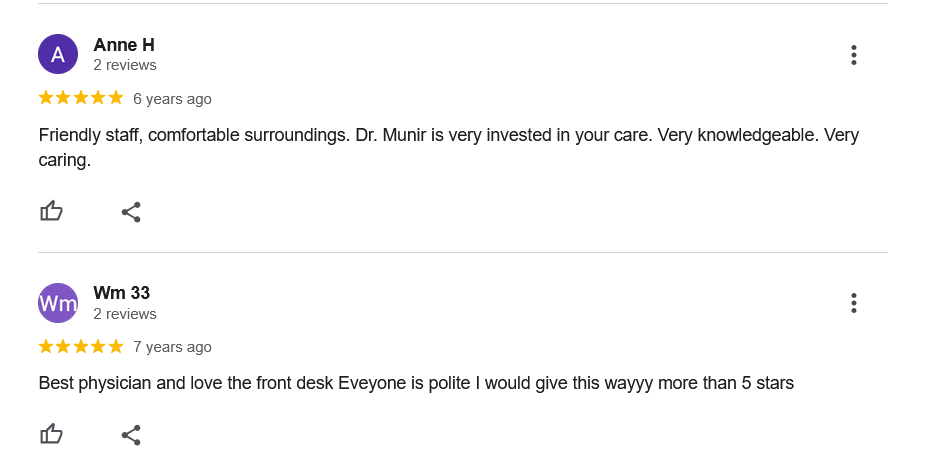Click the '7 years ago' timestamp
Screen dimensions: 943x475
172,347
